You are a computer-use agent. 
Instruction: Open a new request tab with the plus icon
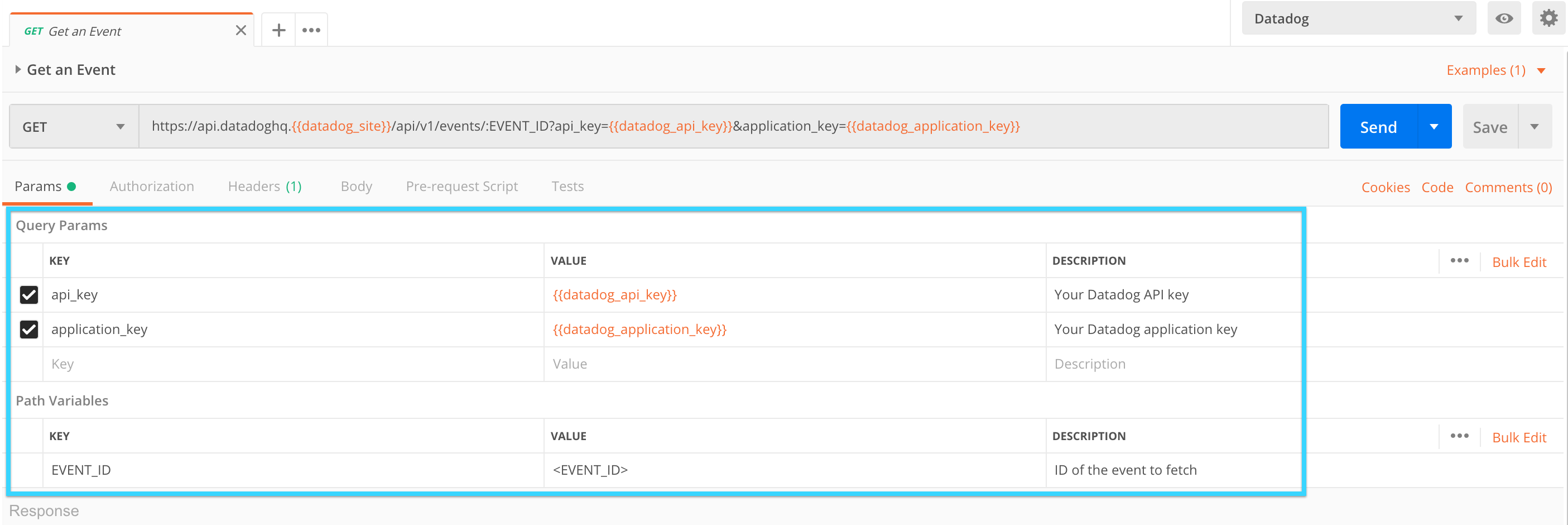pos(278,28)
